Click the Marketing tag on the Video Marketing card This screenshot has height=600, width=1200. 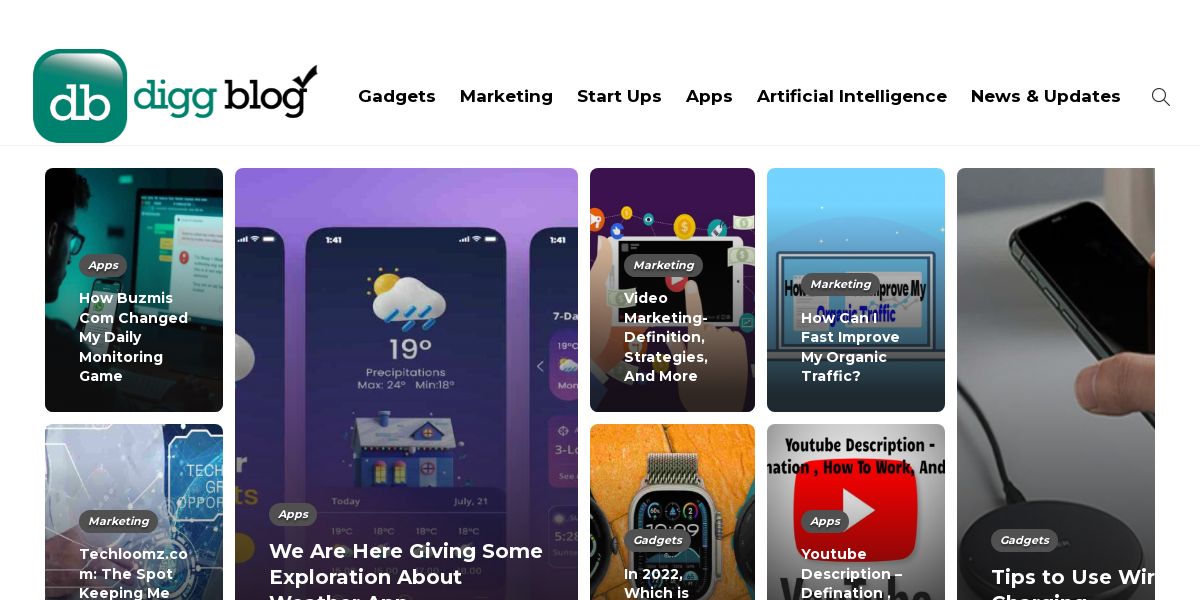click(663, 265)
